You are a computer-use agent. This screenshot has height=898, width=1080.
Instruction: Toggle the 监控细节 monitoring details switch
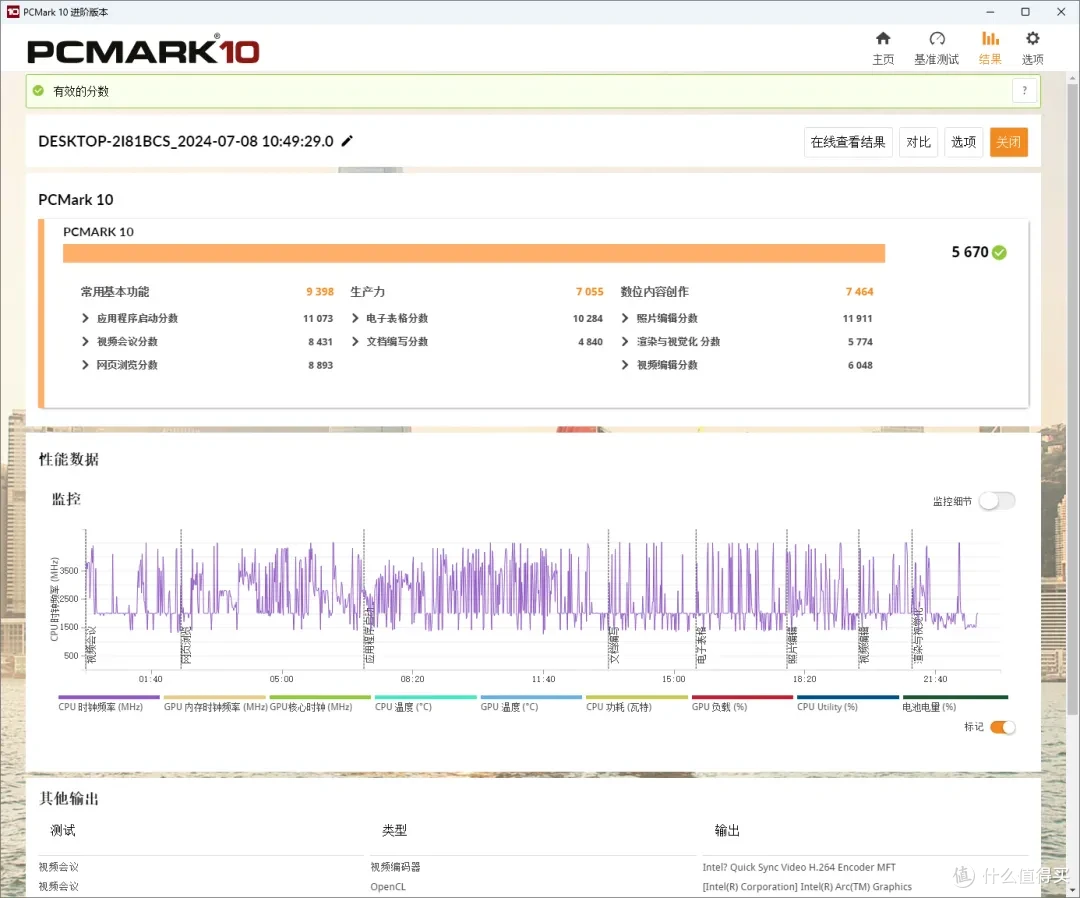997,501
